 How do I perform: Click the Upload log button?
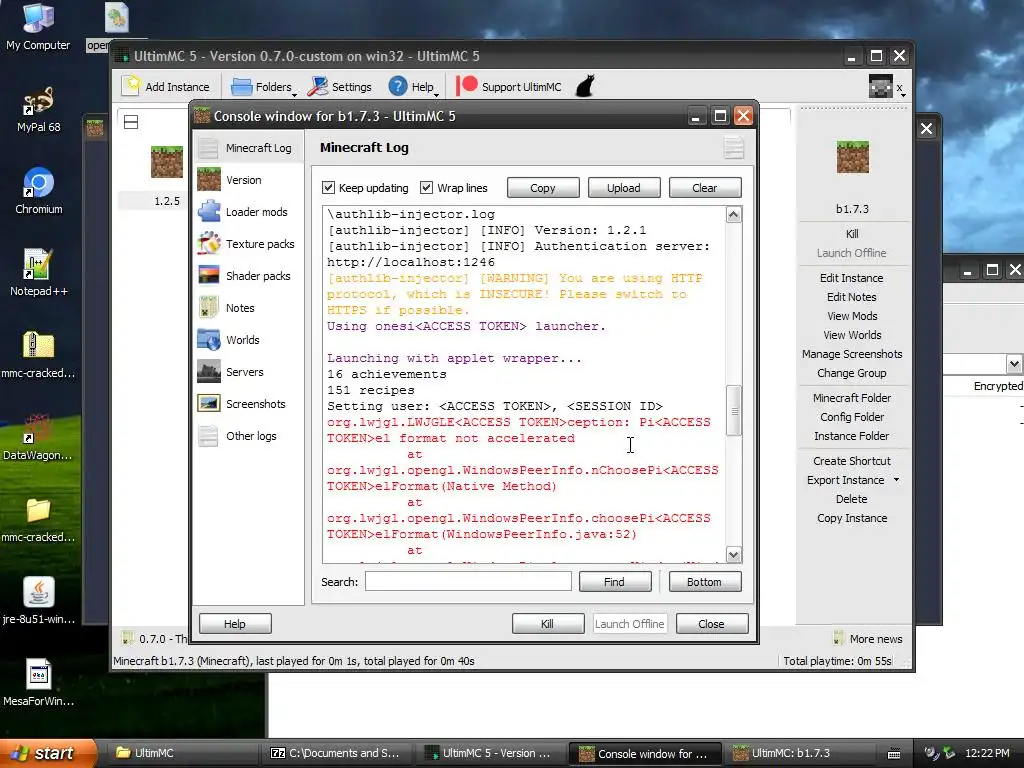coord(624,187)
